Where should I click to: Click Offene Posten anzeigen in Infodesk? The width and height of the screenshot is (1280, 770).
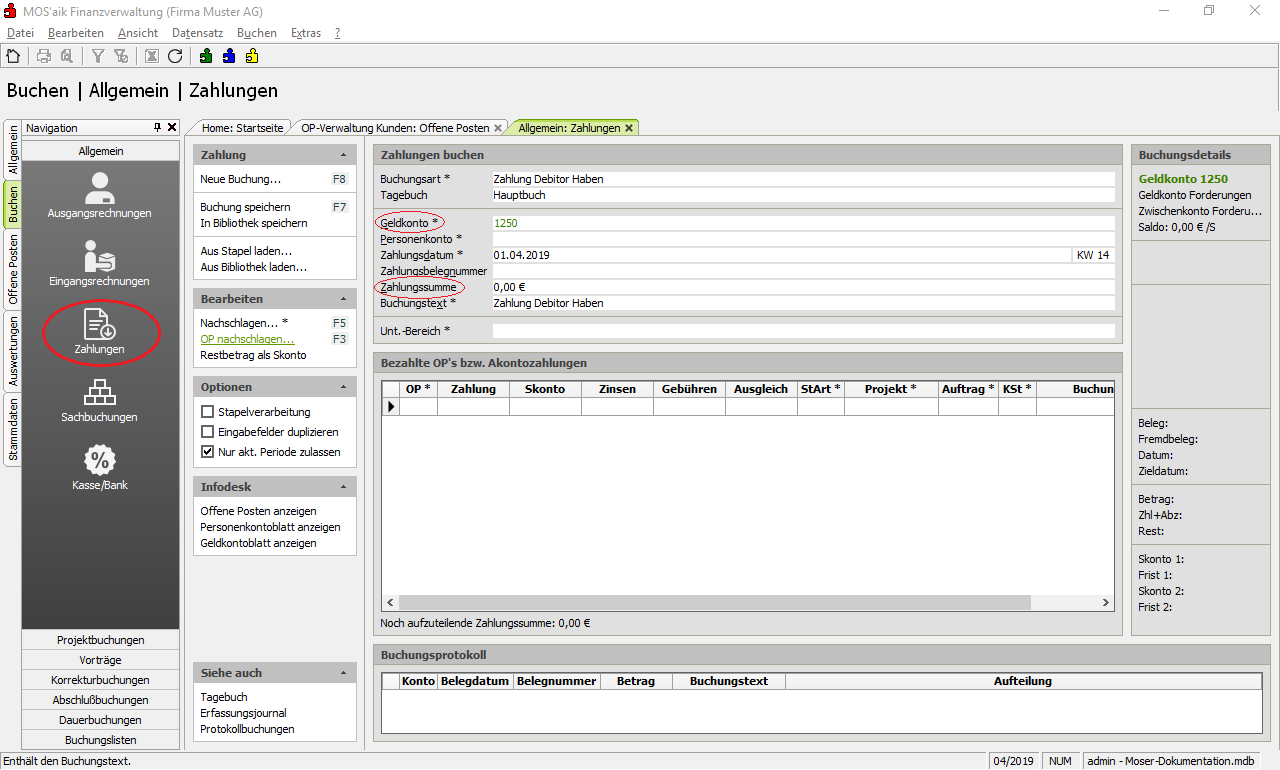tap(258, 511)
